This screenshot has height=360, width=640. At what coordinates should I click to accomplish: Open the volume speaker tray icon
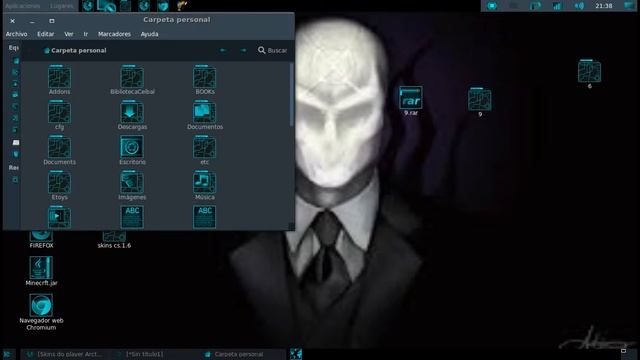579,6
